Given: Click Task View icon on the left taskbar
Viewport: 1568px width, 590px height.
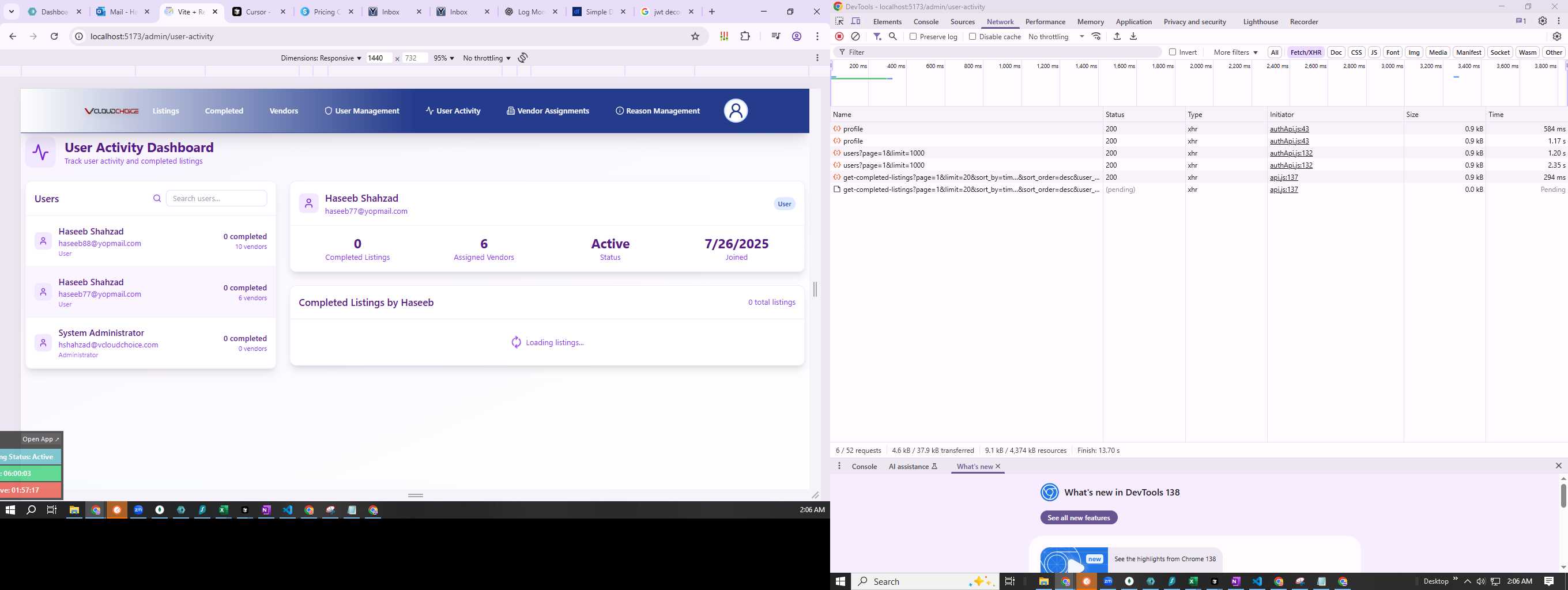Looking at the screenshot, I should 52,510.
